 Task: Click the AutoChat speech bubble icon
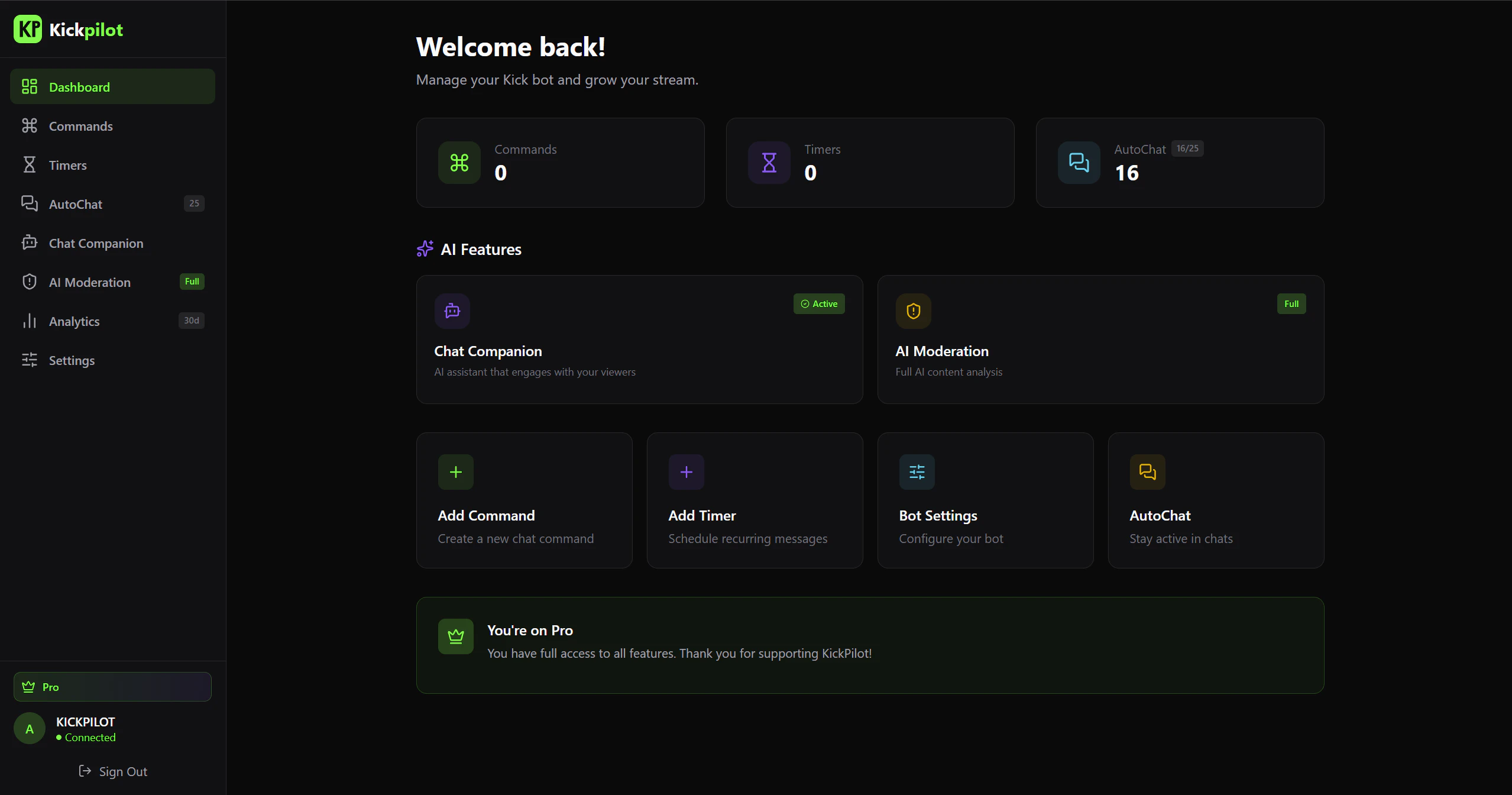point(29,203)
